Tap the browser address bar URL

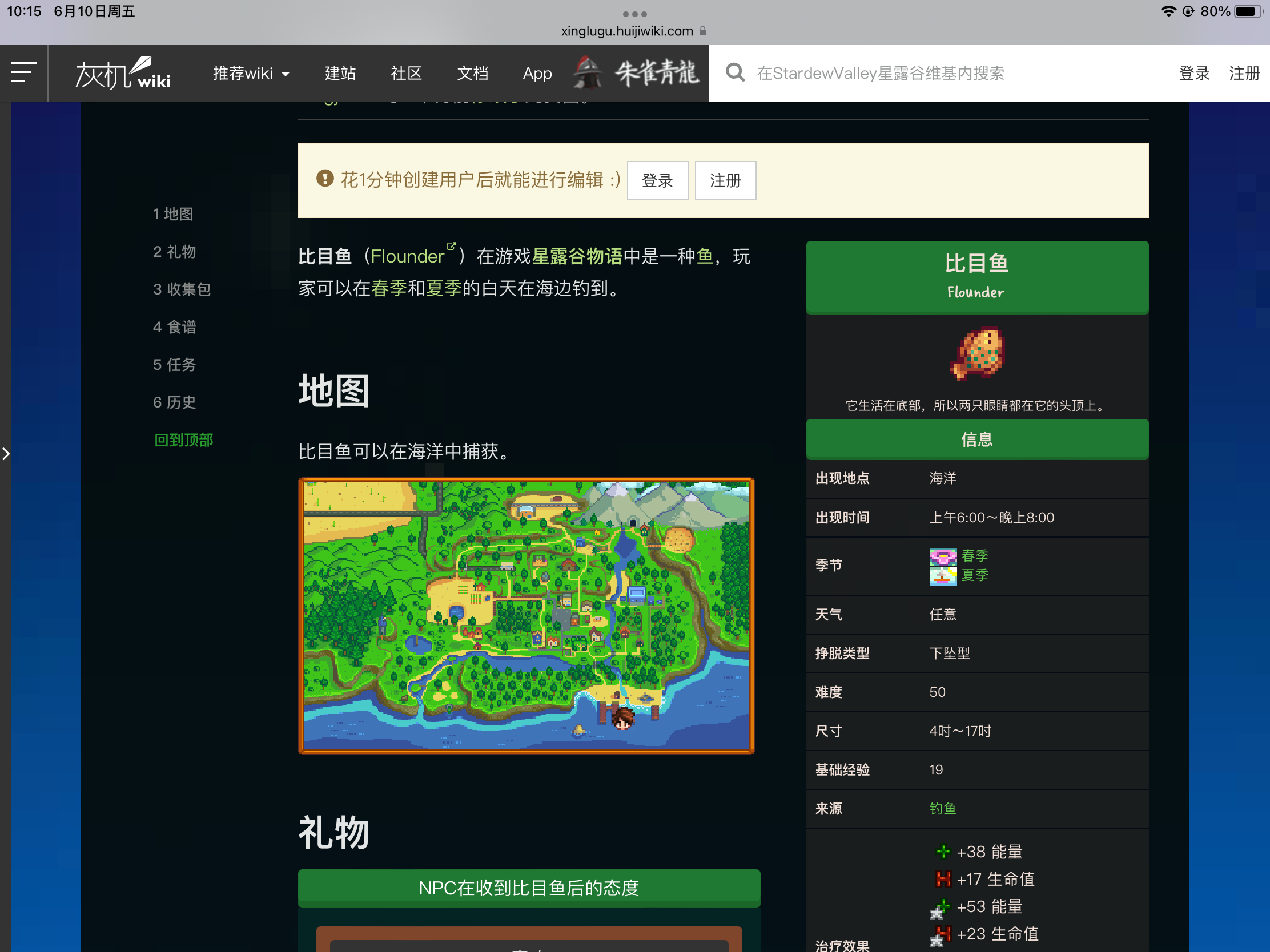point(627,31)
